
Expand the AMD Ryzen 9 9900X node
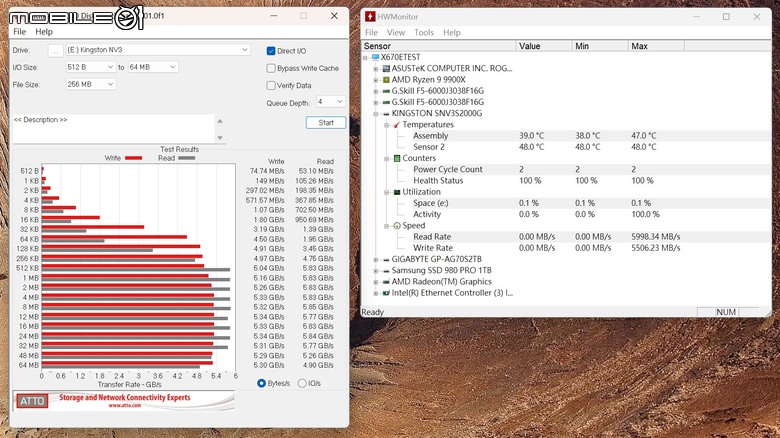376,80
